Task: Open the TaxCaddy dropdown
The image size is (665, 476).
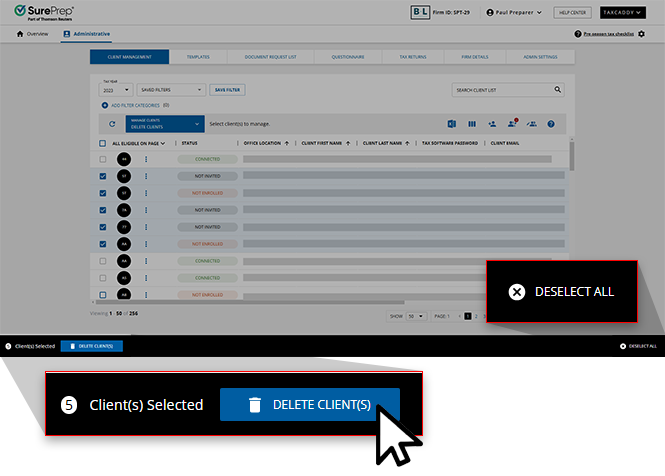Action: point(623,13)
